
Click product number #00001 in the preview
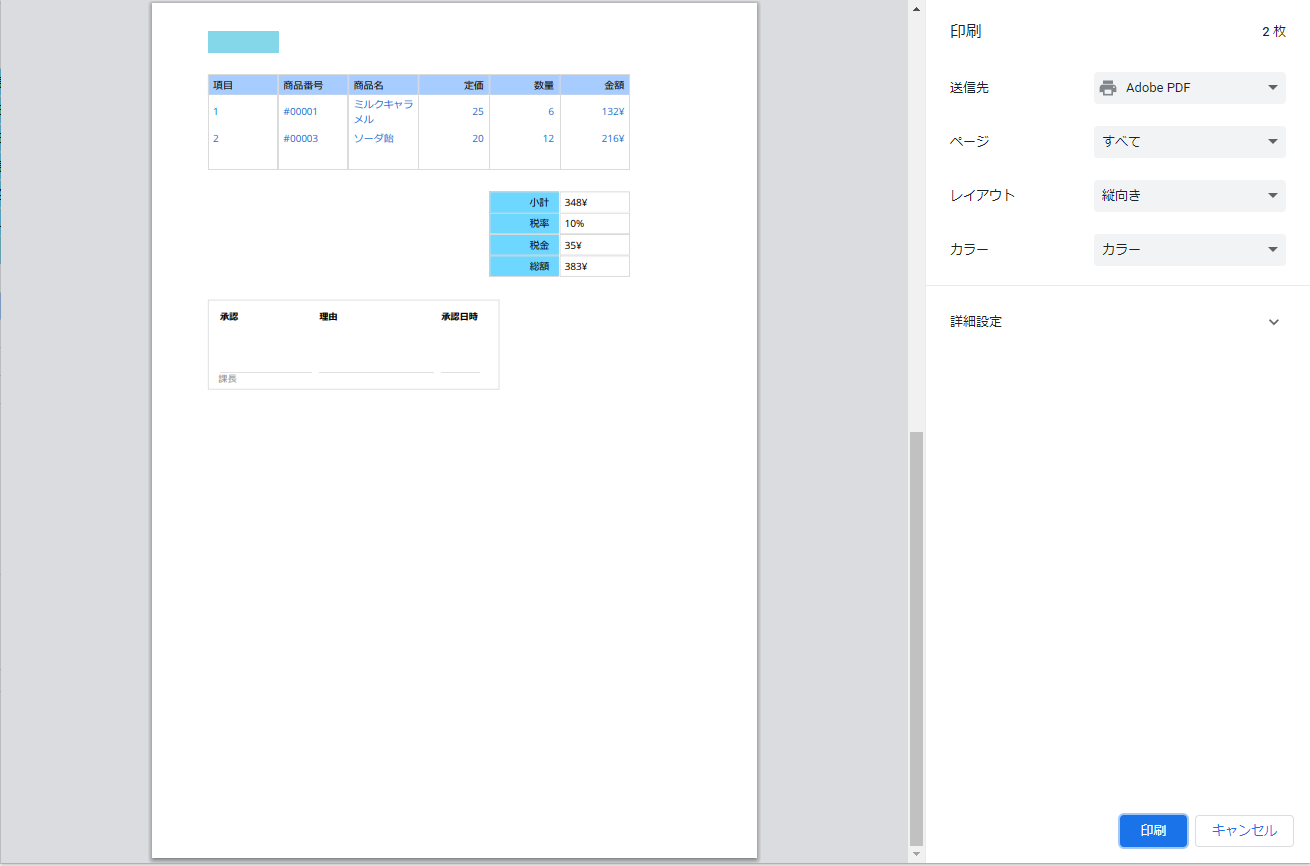pyautogui.click(x=300, y=112)
